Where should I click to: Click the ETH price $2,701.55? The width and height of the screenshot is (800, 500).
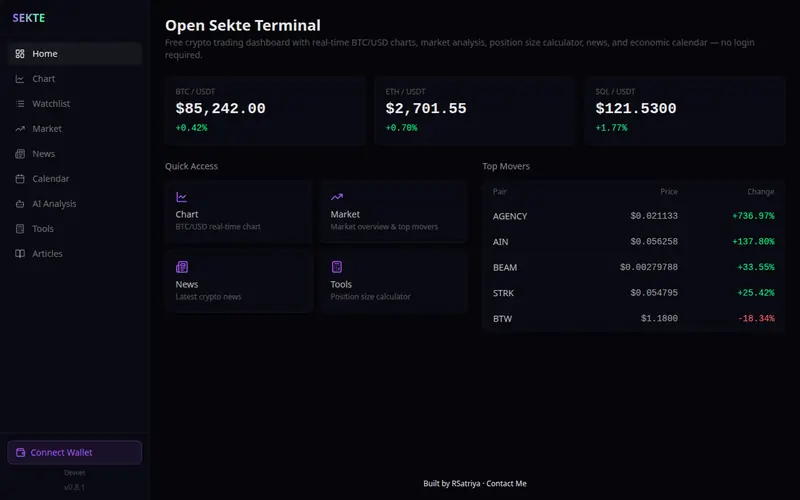(x=426, y=108)
